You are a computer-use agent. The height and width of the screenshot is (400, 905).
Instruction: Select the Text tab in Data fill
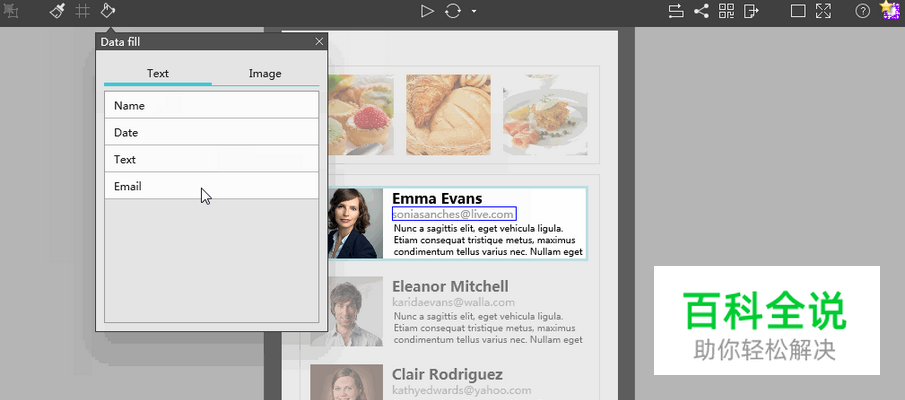pyautogui.click(x=158, y=73)
